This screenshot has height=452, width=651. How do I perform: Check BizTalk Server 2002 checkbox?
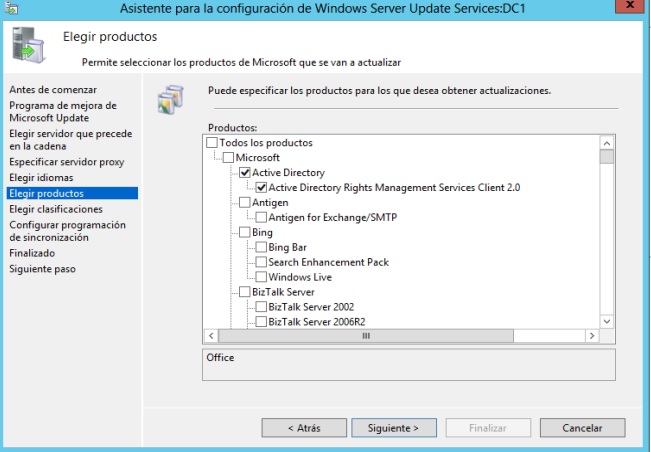coord(261,307)
